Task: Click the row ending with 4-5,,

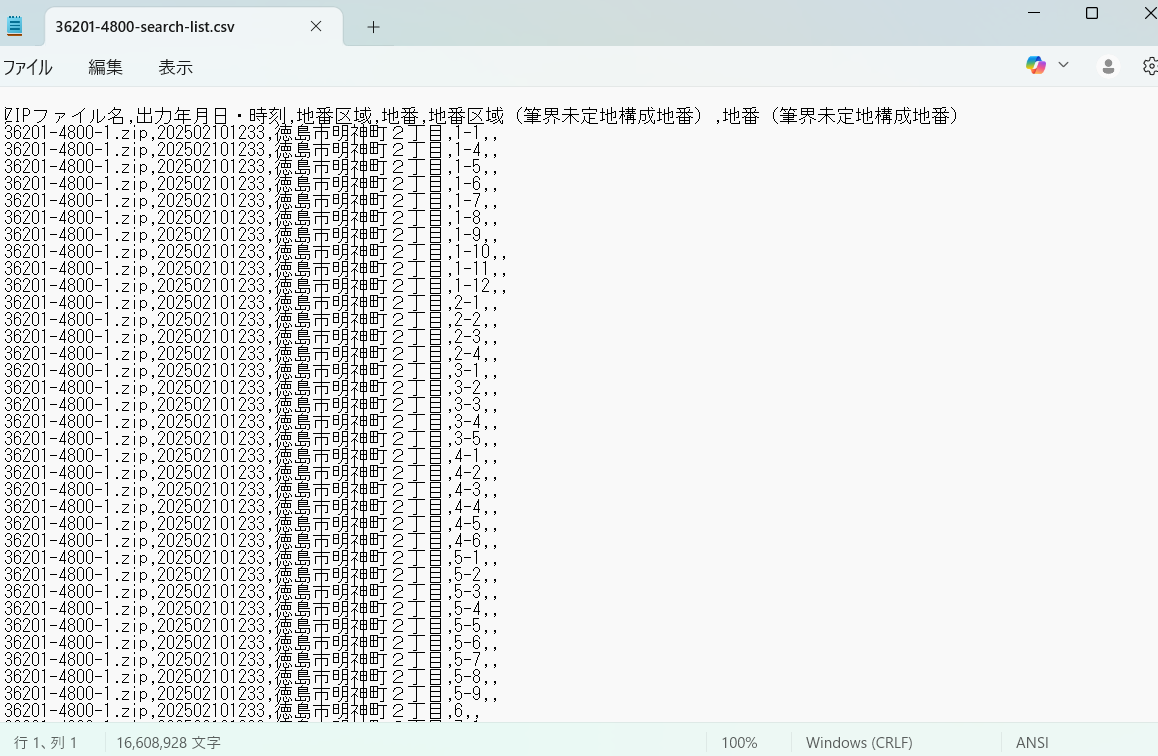Action: (x=251, y=523)
